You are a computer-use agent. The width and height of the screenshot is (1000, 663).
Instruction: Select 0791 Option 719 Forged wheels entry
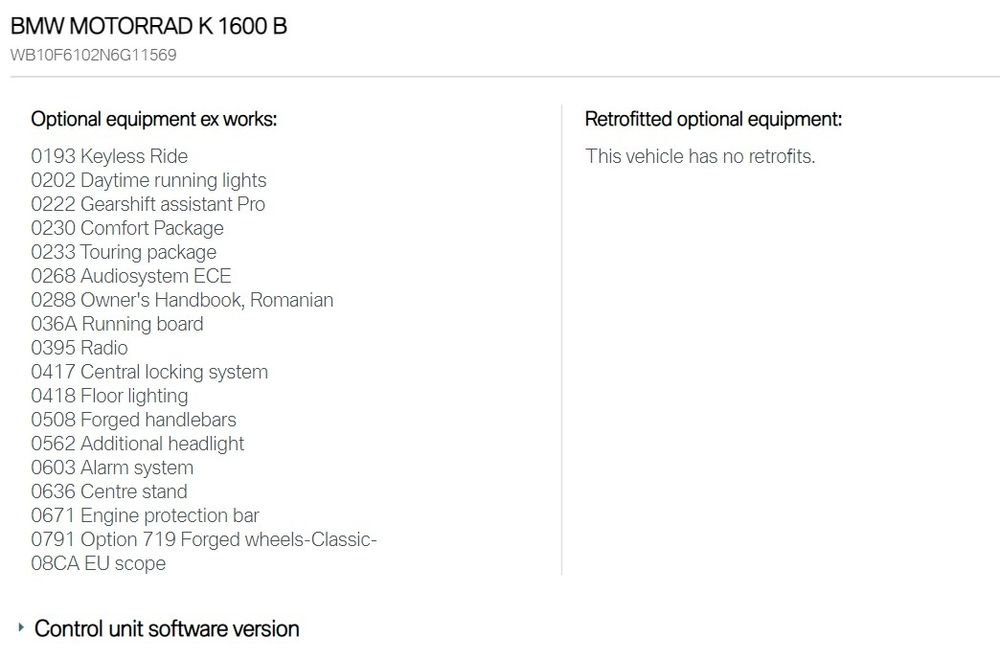point(203,540)
